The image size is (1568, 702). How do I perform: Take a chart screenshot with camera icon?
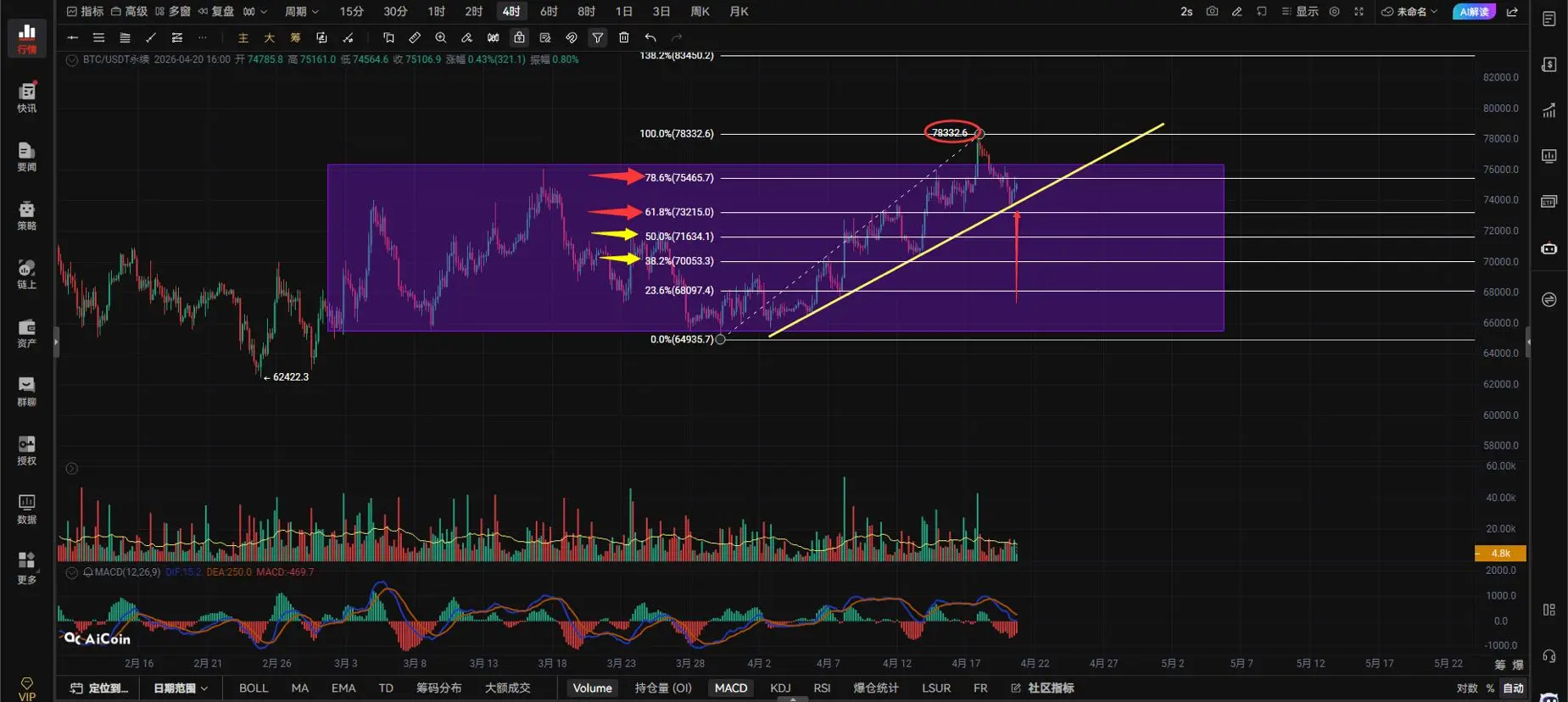click(x=1212, y=12)
